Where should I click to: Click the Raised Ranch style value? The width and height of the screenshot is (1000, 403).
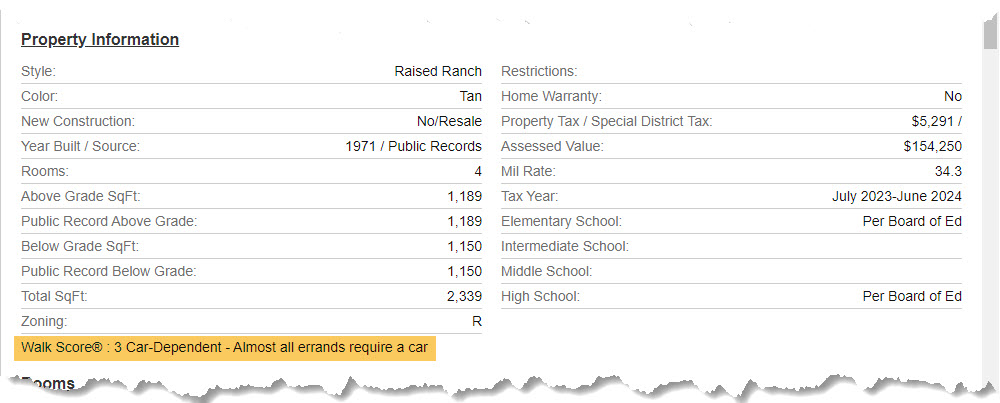point(438,71)
